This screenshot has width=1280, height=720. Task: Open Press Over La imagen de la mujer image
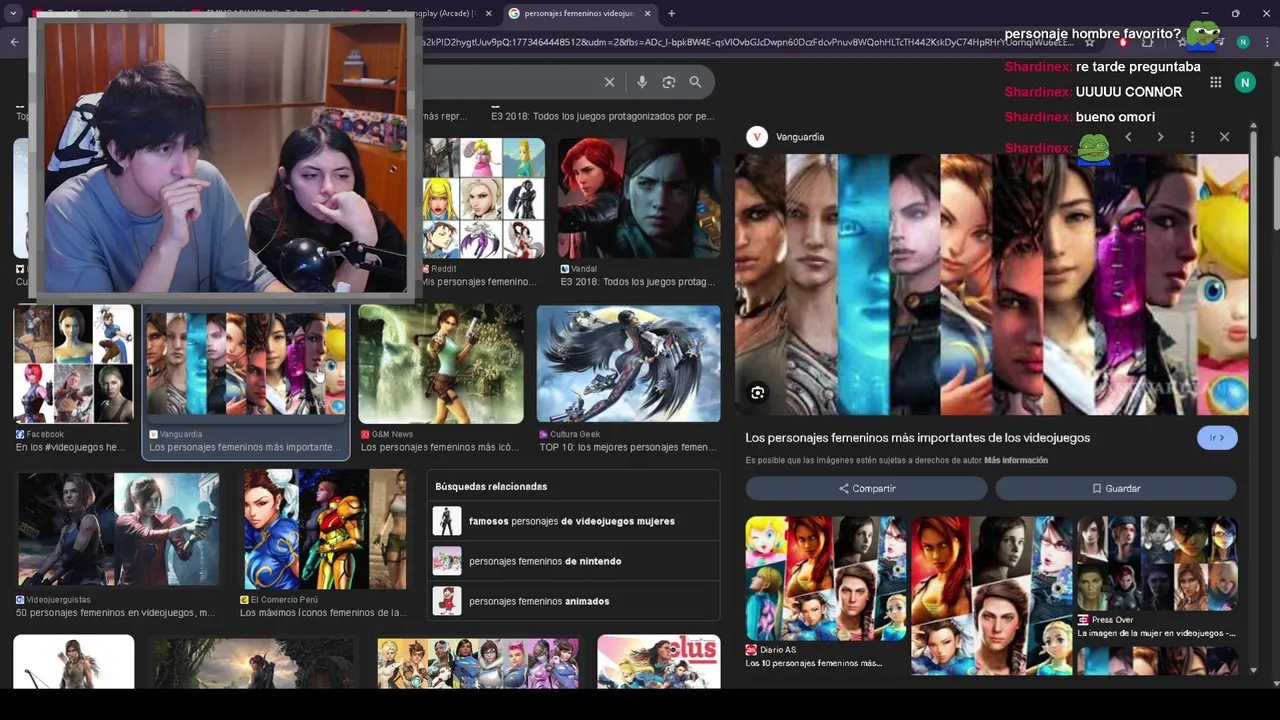1156,563
